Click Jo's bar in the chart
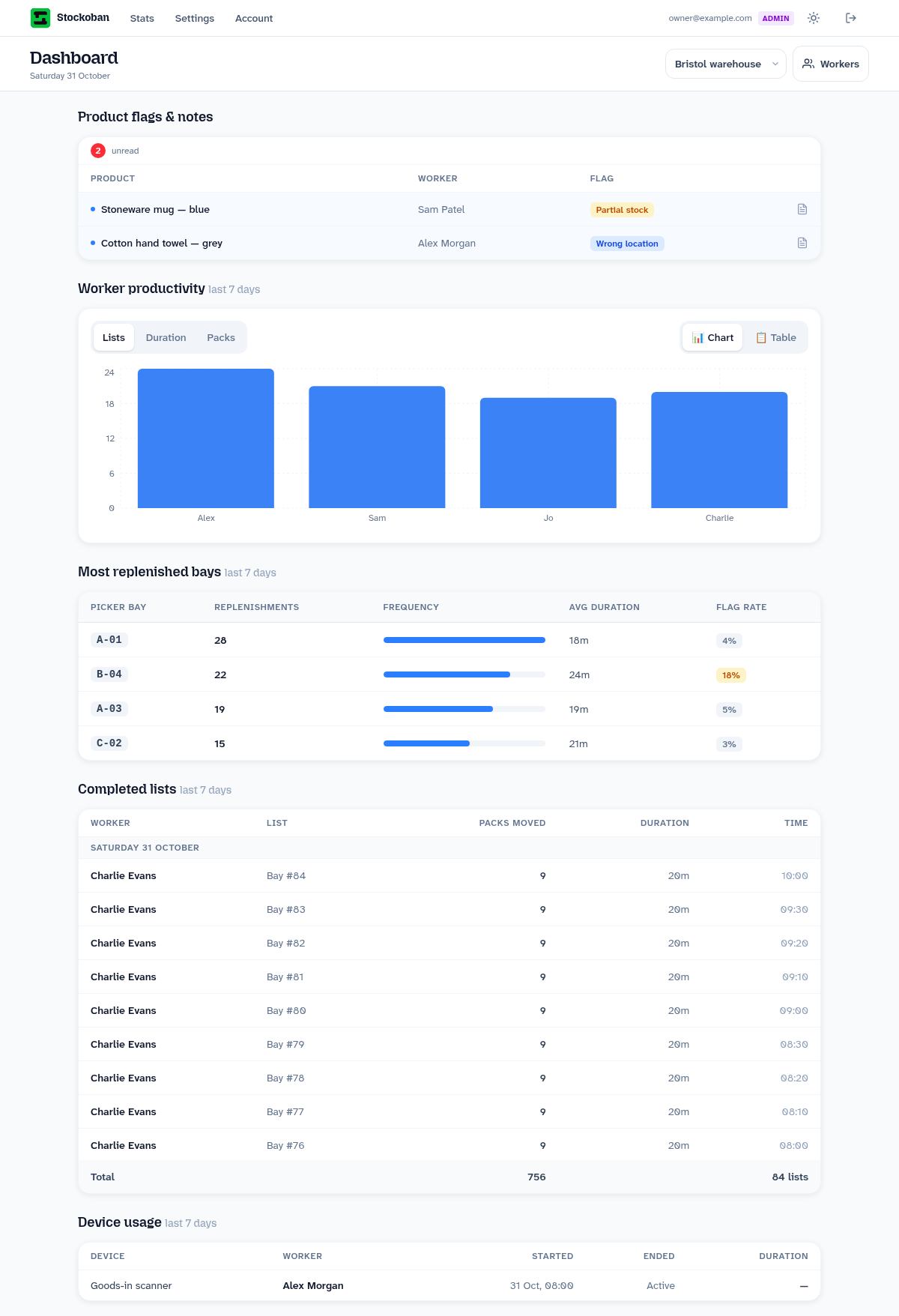The width and height of the screenshot is (899, 1316). click(x=548, y=453)
